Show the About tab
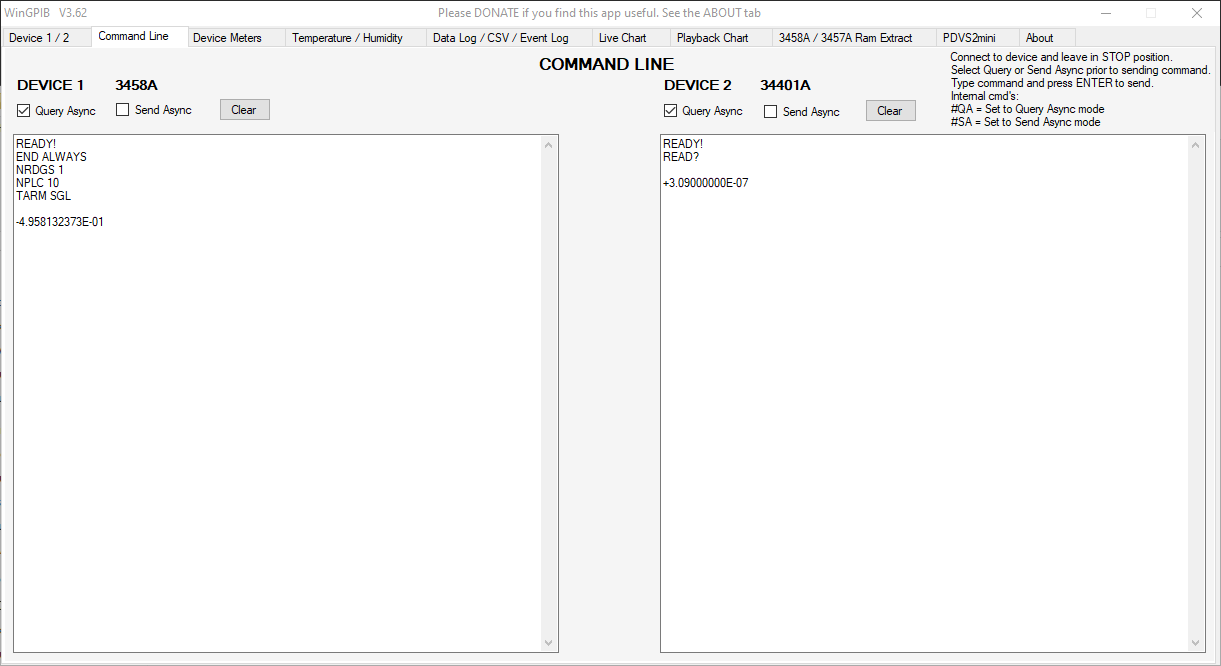 pyautogui.click(x=1039, y=38)
